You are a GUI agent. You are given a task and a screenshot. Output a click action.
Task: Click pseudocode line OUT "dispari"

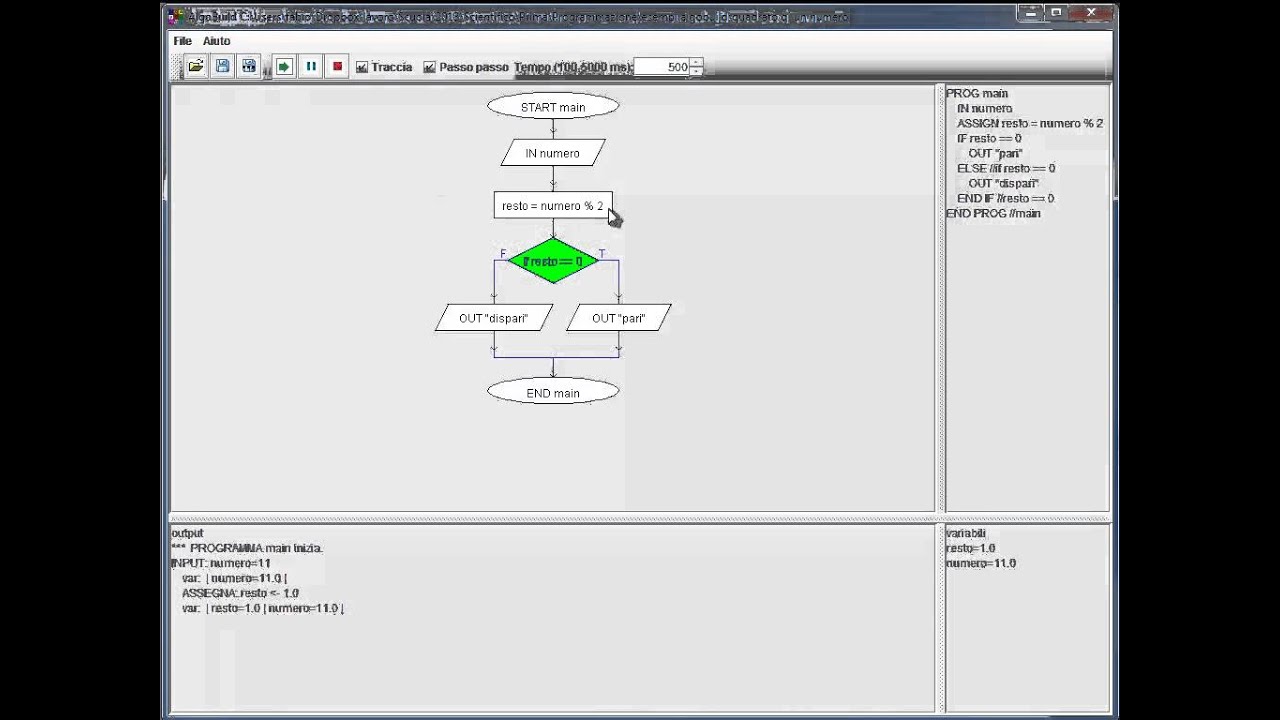tap(1003, 183)
